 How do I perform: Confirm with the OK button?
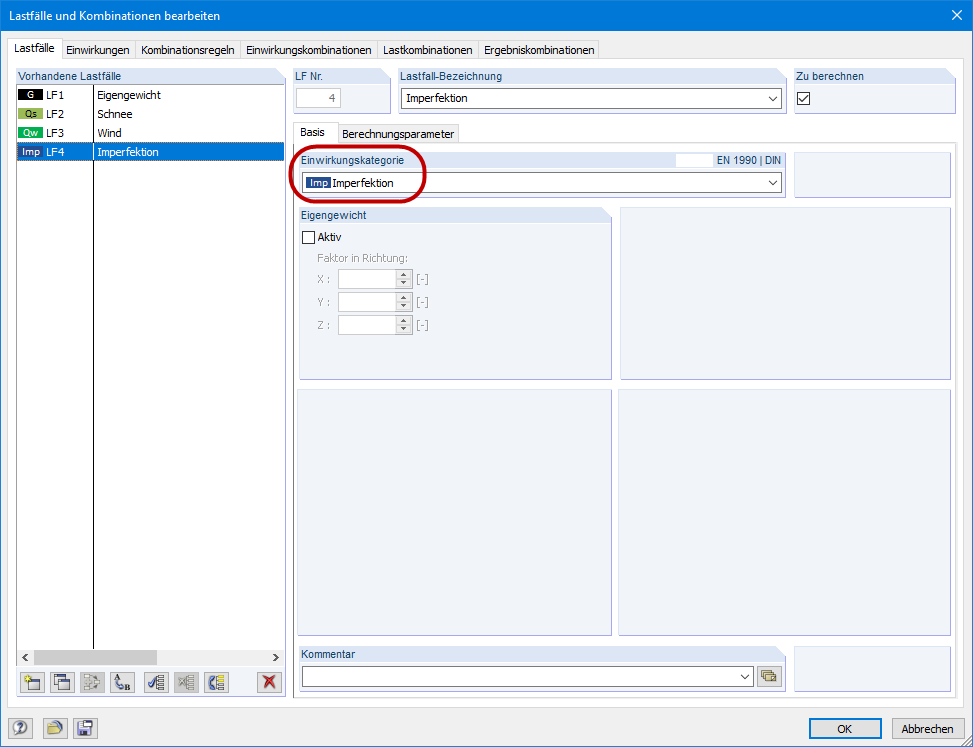click(x=845, y=729)
